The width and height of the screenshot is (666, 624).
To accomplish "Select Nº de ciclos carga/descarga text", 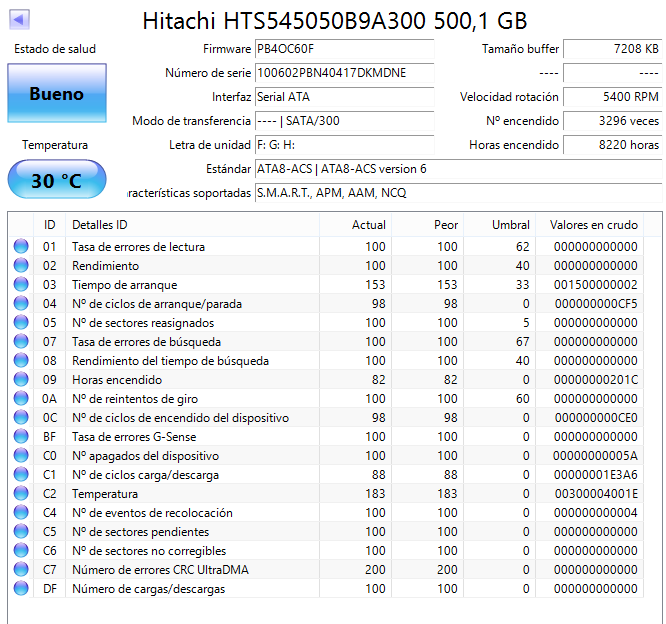I will tap(145, 475).
